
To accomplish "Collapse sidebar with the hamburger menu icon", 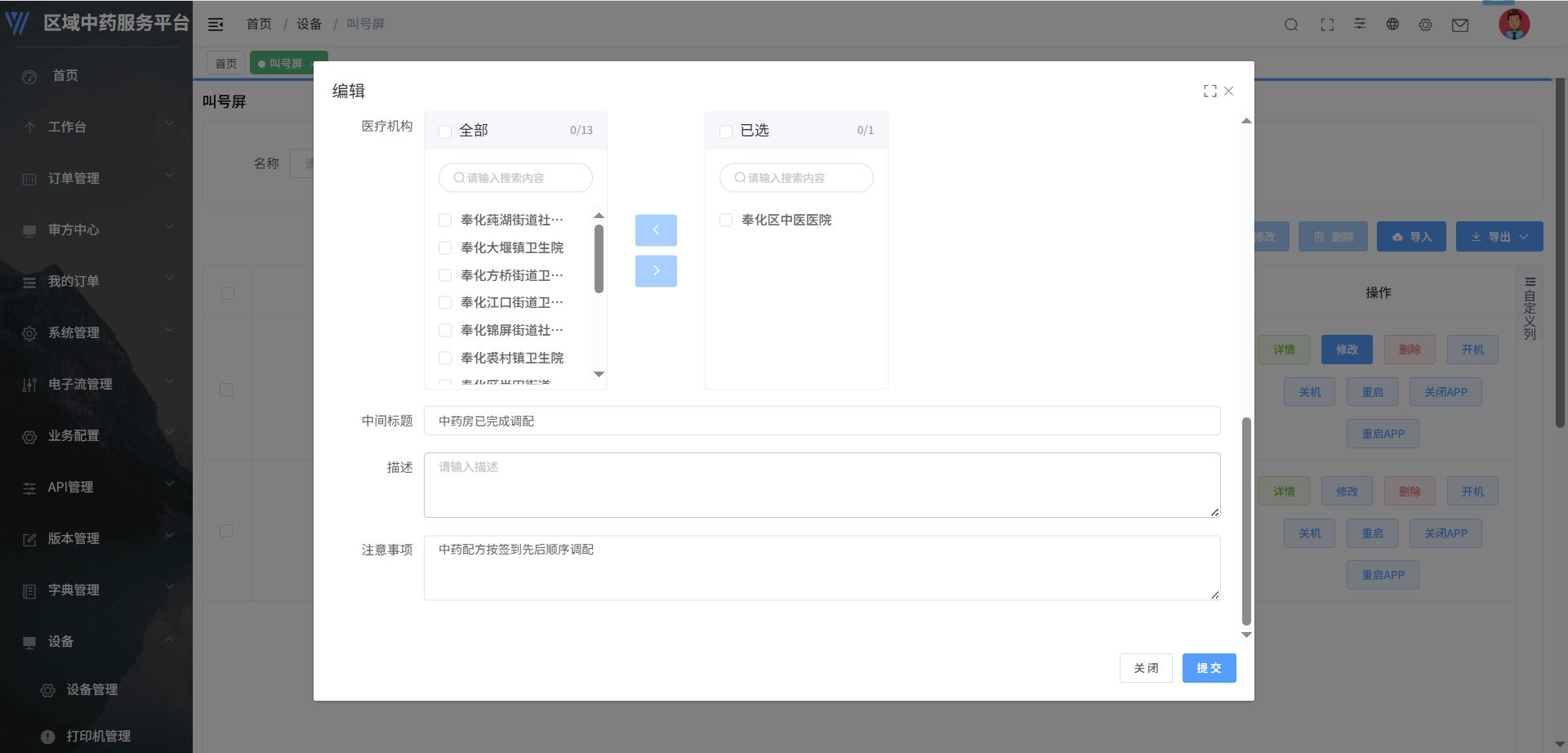I will (x=216, y=25).
